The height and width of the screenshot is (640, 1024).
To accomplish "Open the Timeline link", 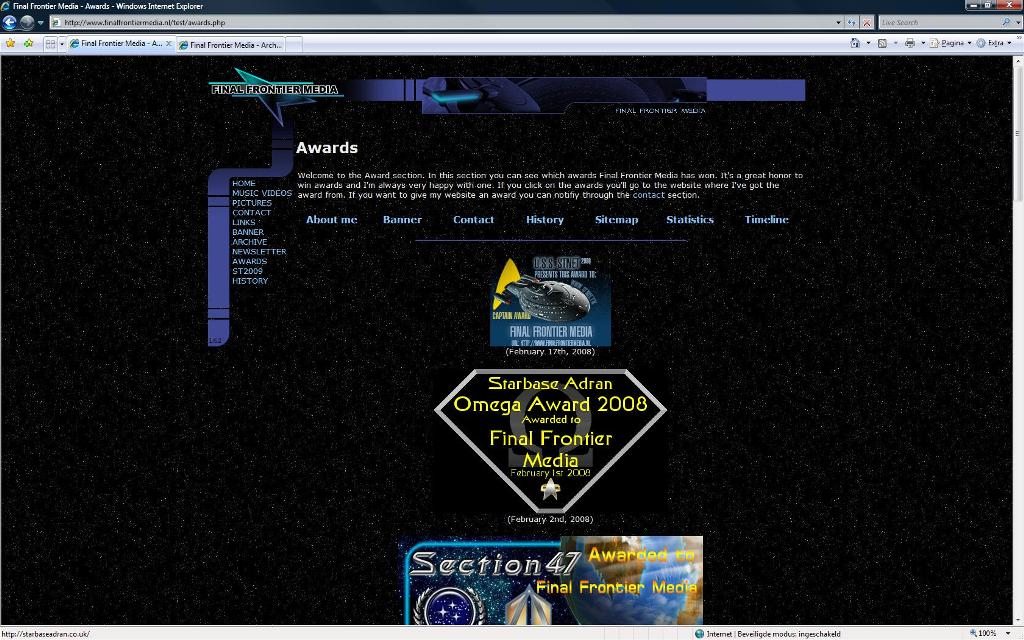I will [767, 219].
